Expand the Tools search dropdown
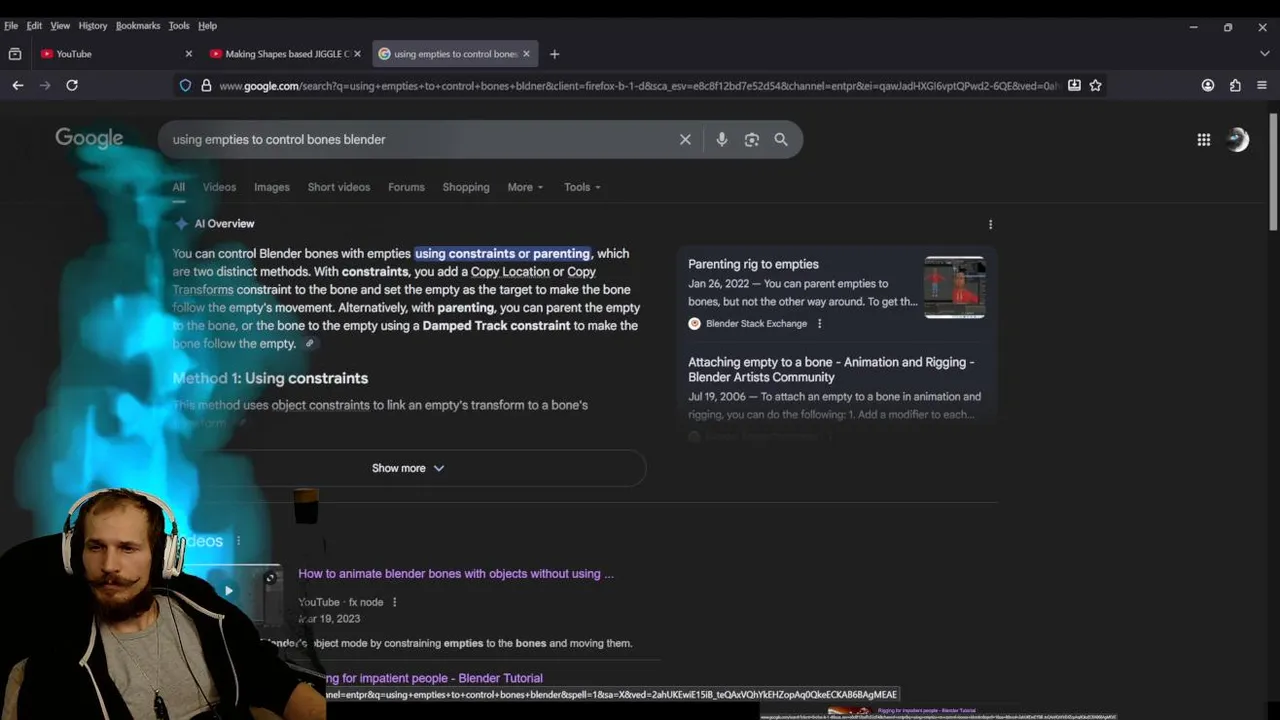Screen dimensions: 1280x720 582,187
